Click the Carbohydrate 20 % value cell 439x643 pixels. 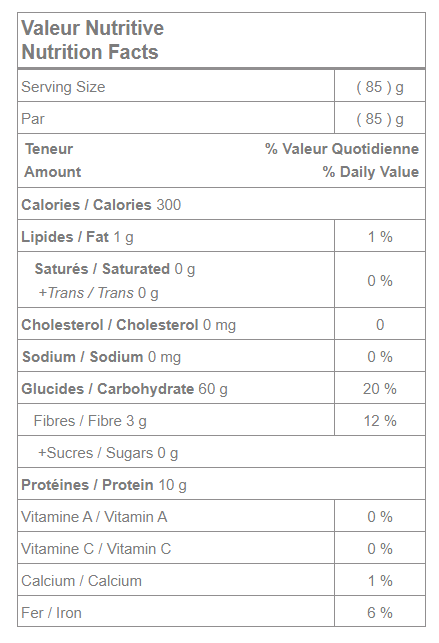[x=380, y=389]
